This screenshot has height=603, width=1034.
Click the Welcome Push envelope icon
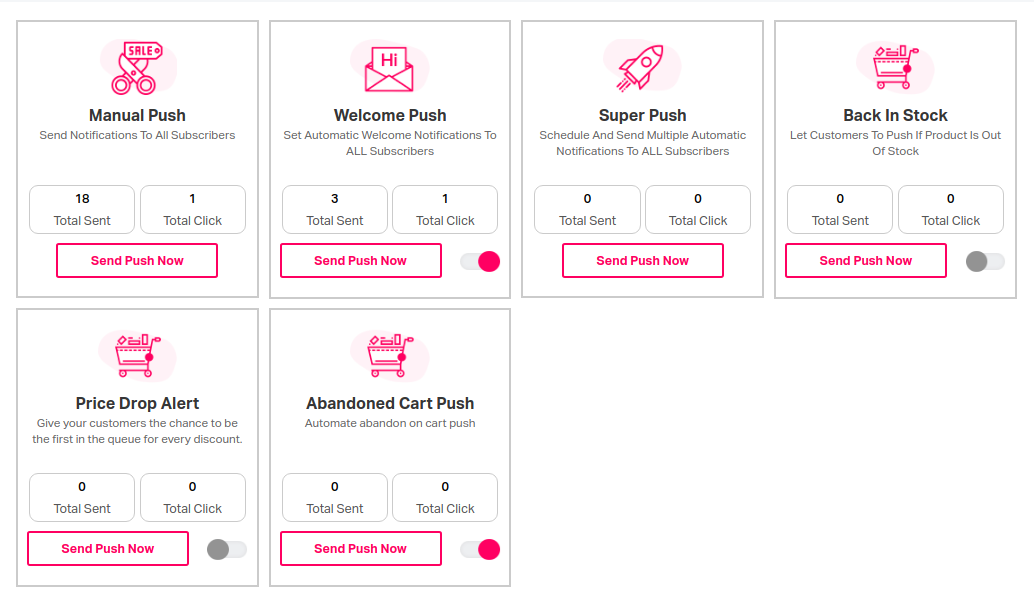click(x=390, y=68)
